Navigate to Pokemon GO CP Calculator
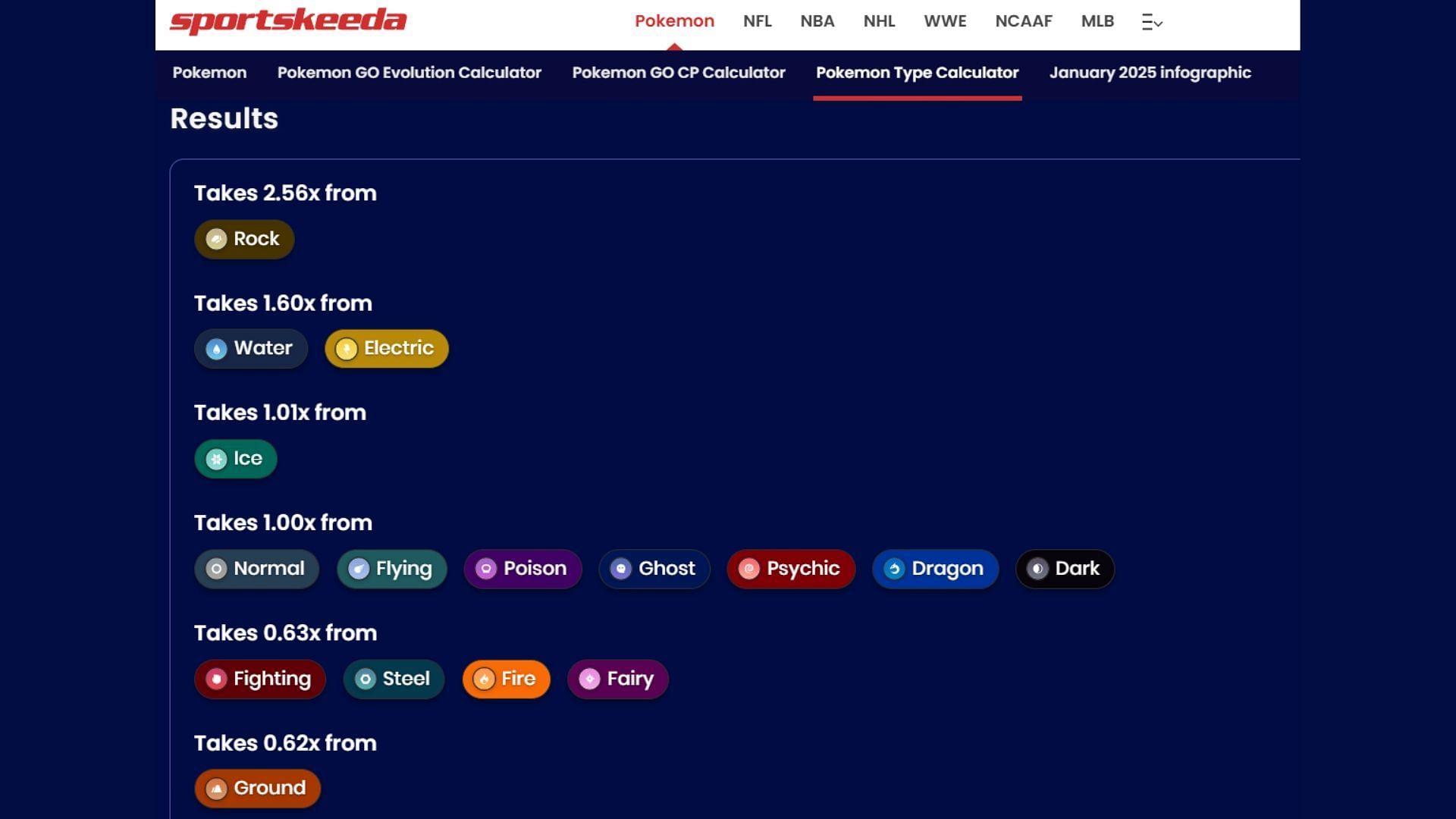 tap(678, 72)
